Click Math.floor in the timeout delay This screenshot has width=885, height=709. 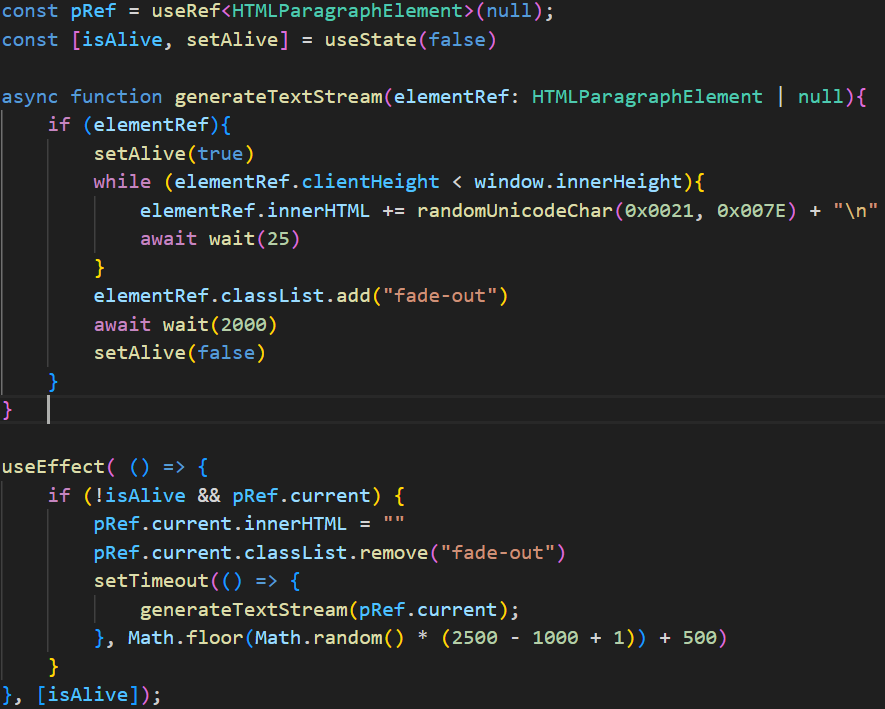(x=186, y=638)
